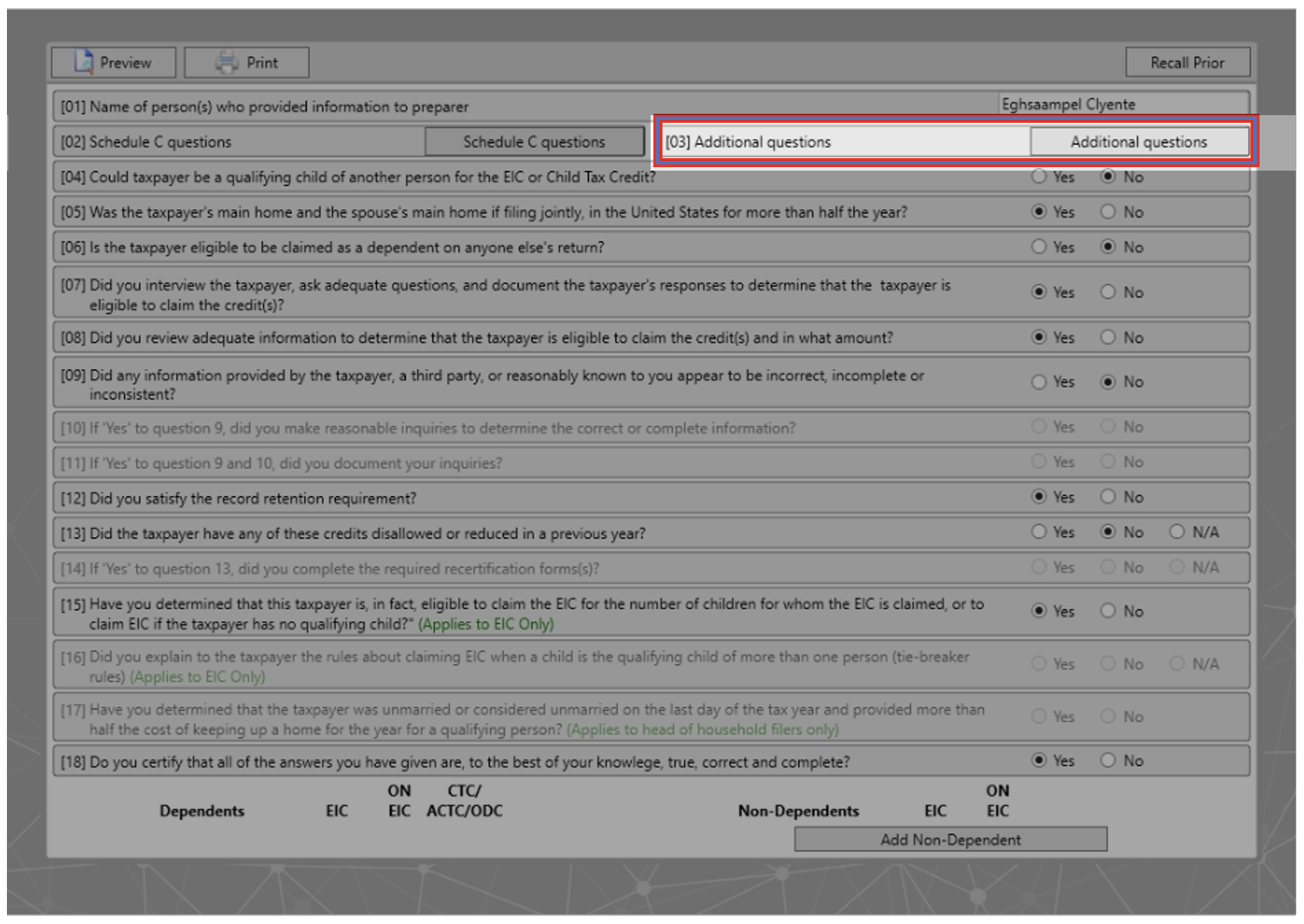Image resolution: width=1304 pixels, height=924 pixels.
Task: Click the CTC/ ACTC/ODC column heading
Action: pyautogui.click(x=465, y=801)
